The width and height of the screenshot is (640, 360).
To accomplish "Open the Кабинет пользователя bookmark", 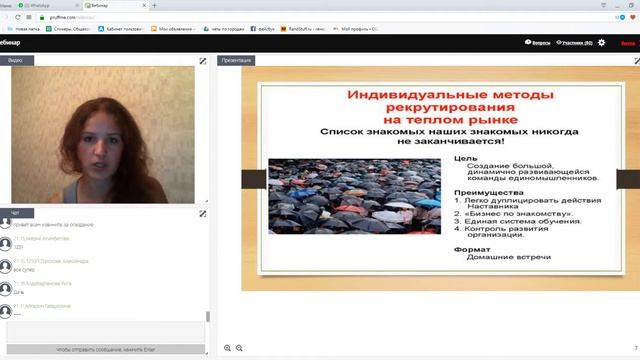I will (121, 29).
